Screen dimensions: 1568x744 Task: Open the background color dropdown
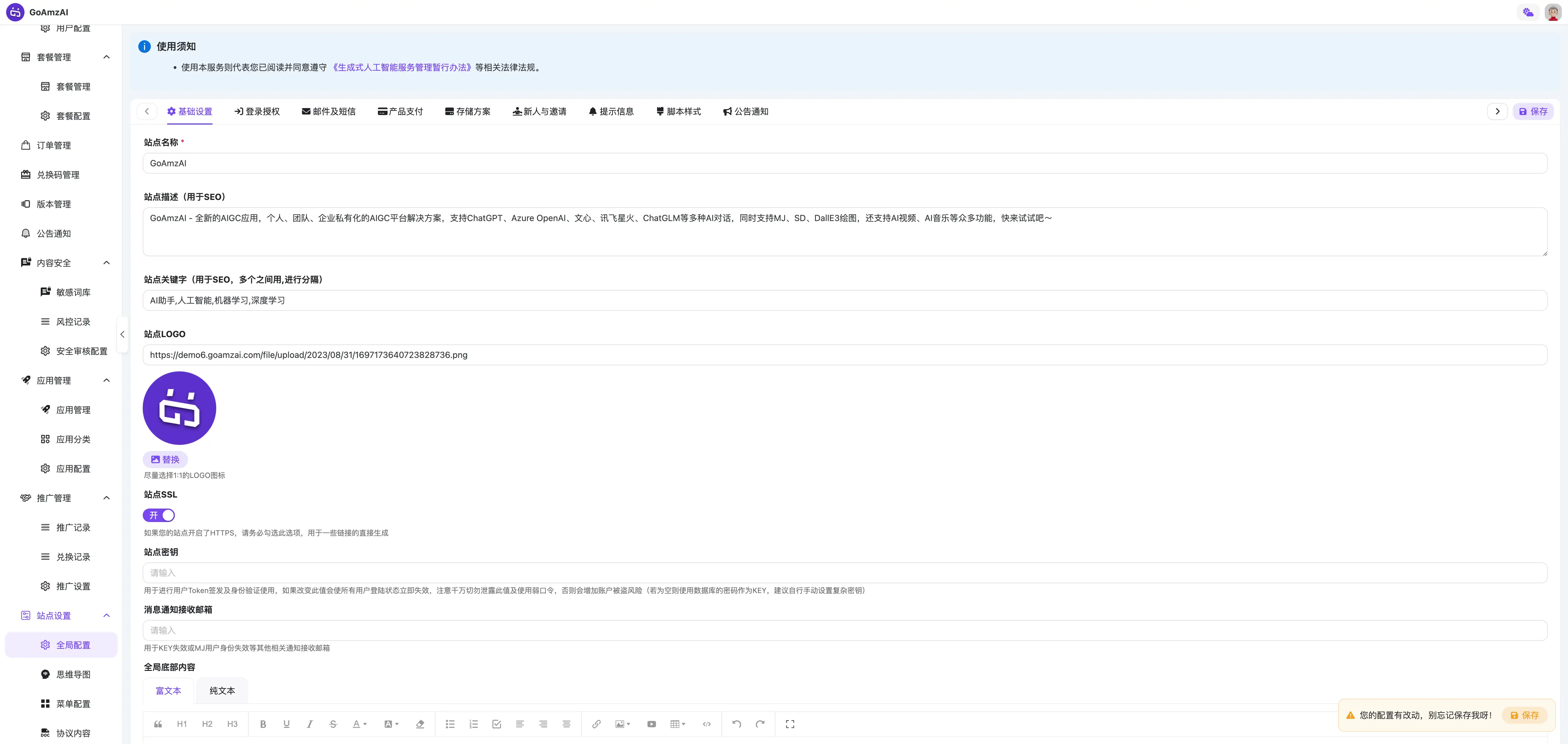[391, 724]
